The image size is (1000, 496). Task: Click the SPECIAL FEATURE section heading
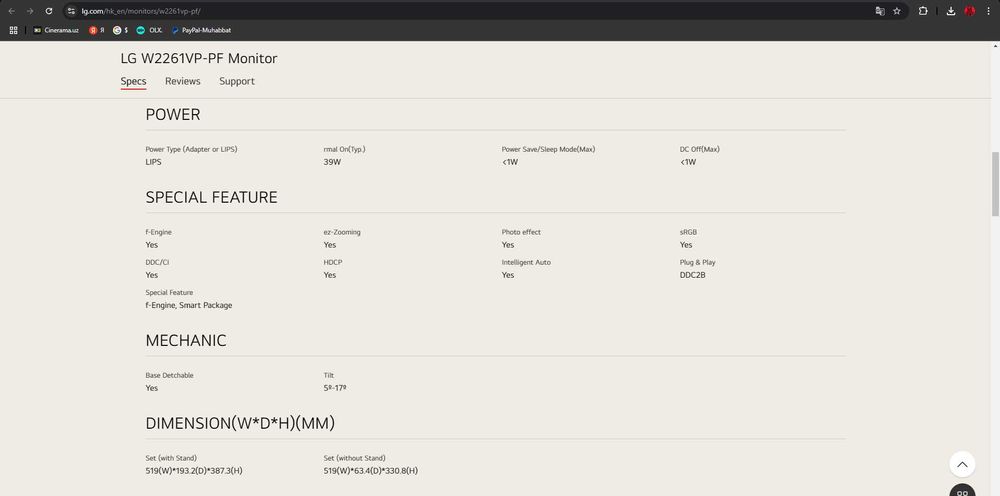(211, 198)
